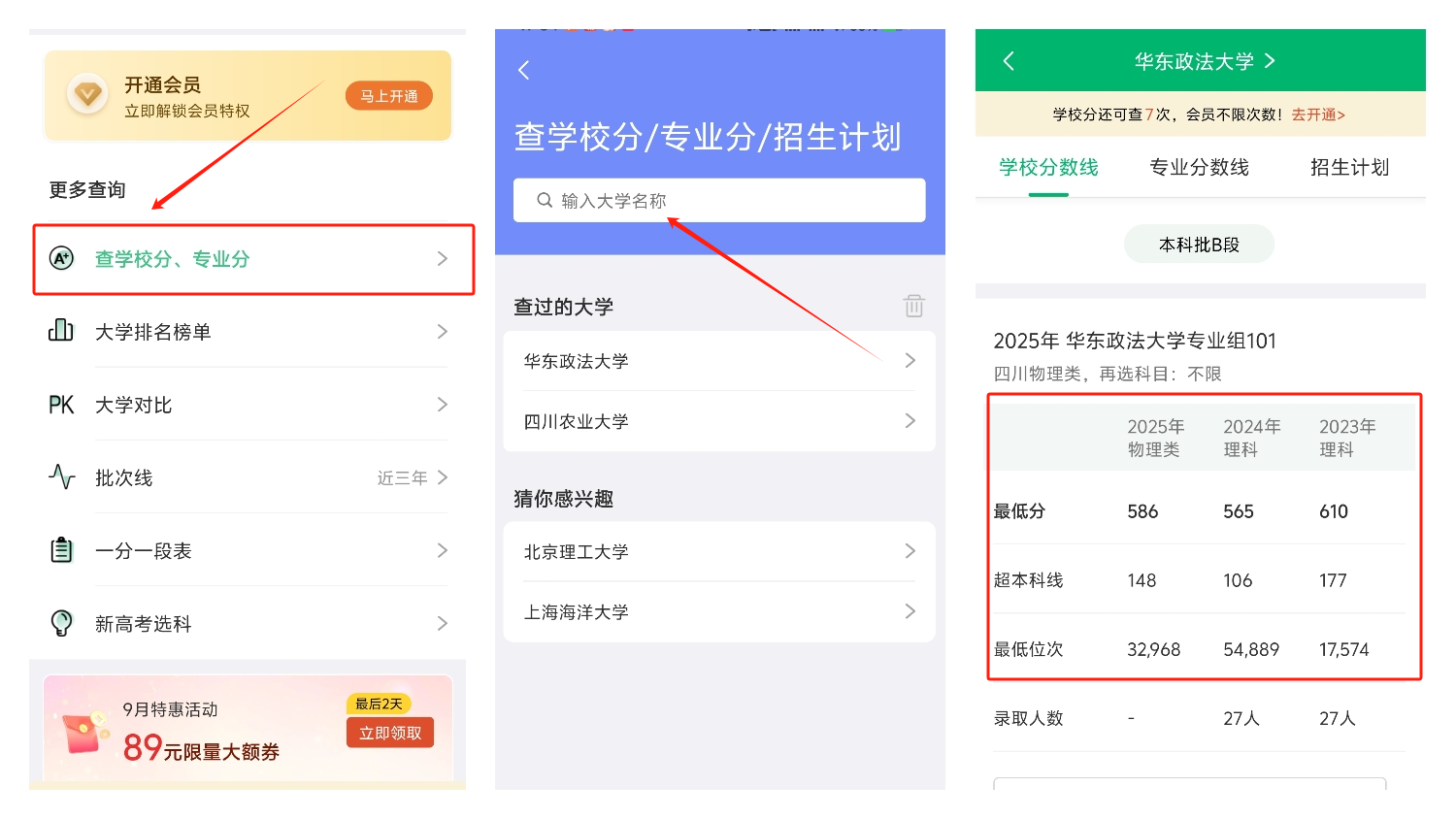Follow the 去开通 member link
1456x819 pixels.
(1317, 115)
